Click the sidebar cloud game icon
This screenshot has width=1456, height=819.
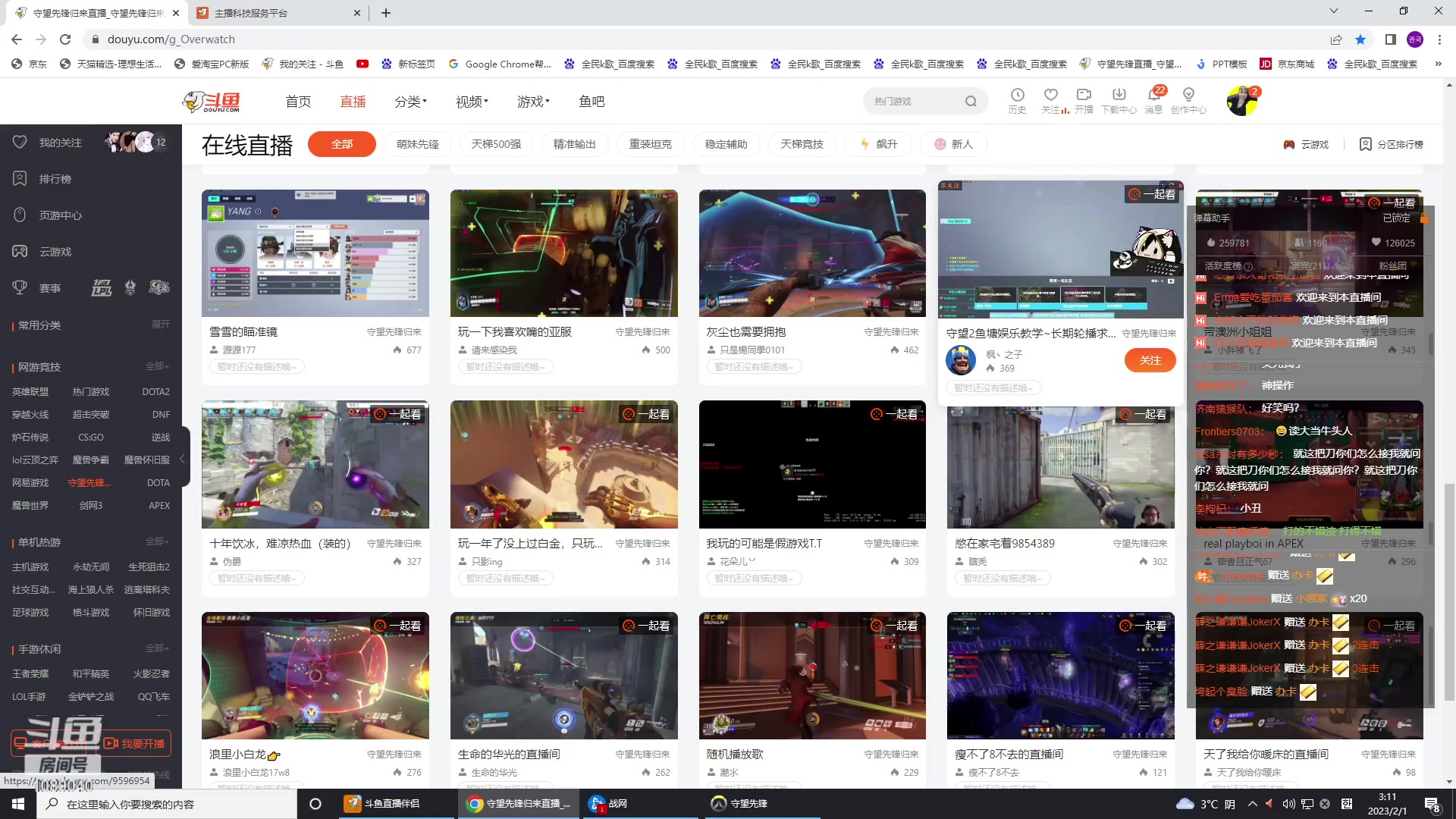20,251
